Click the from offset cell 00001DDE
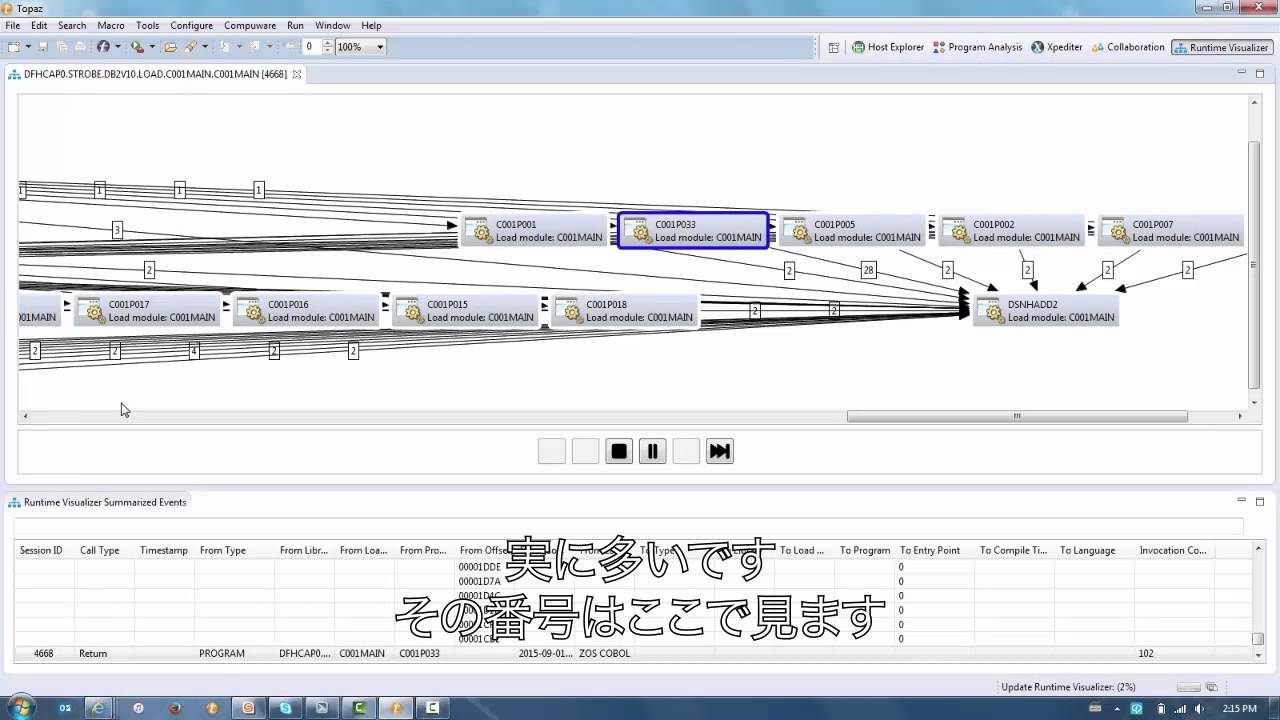Screen dimensions: 1280x720 (x=479, y=567)
